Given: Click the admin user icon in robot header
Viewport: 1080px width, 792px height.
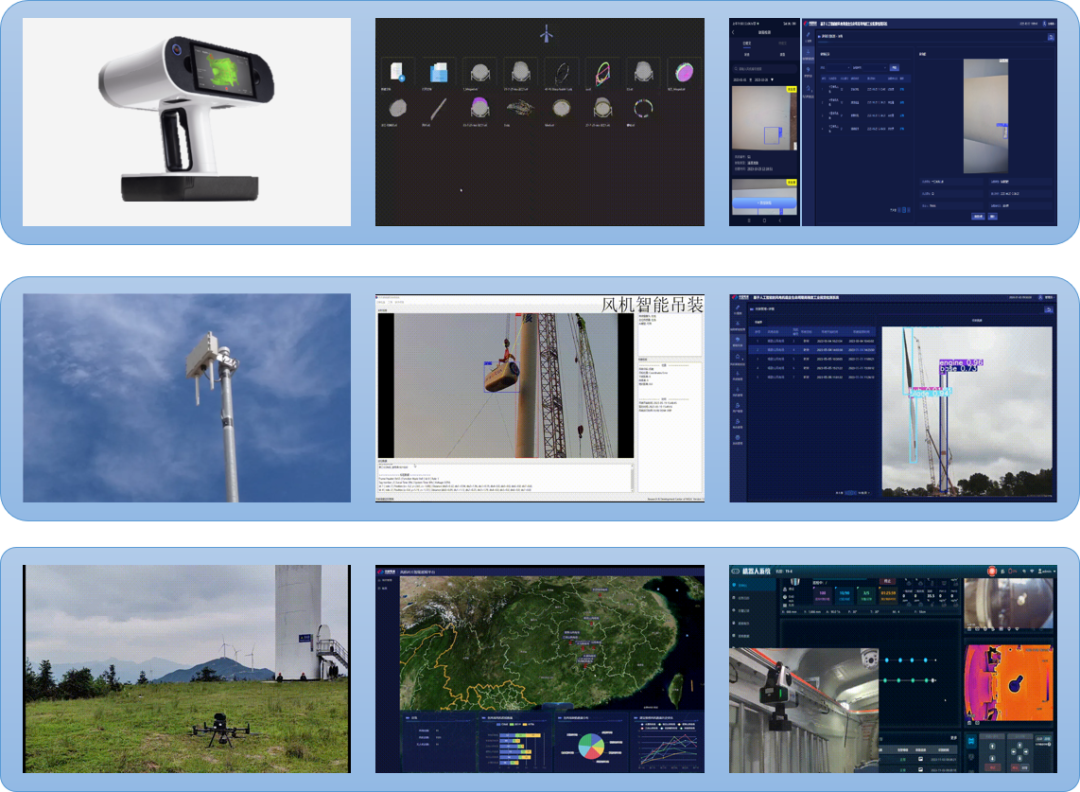Looking at the screenshot, I should pyautogui.click(x=1045, y=570).
